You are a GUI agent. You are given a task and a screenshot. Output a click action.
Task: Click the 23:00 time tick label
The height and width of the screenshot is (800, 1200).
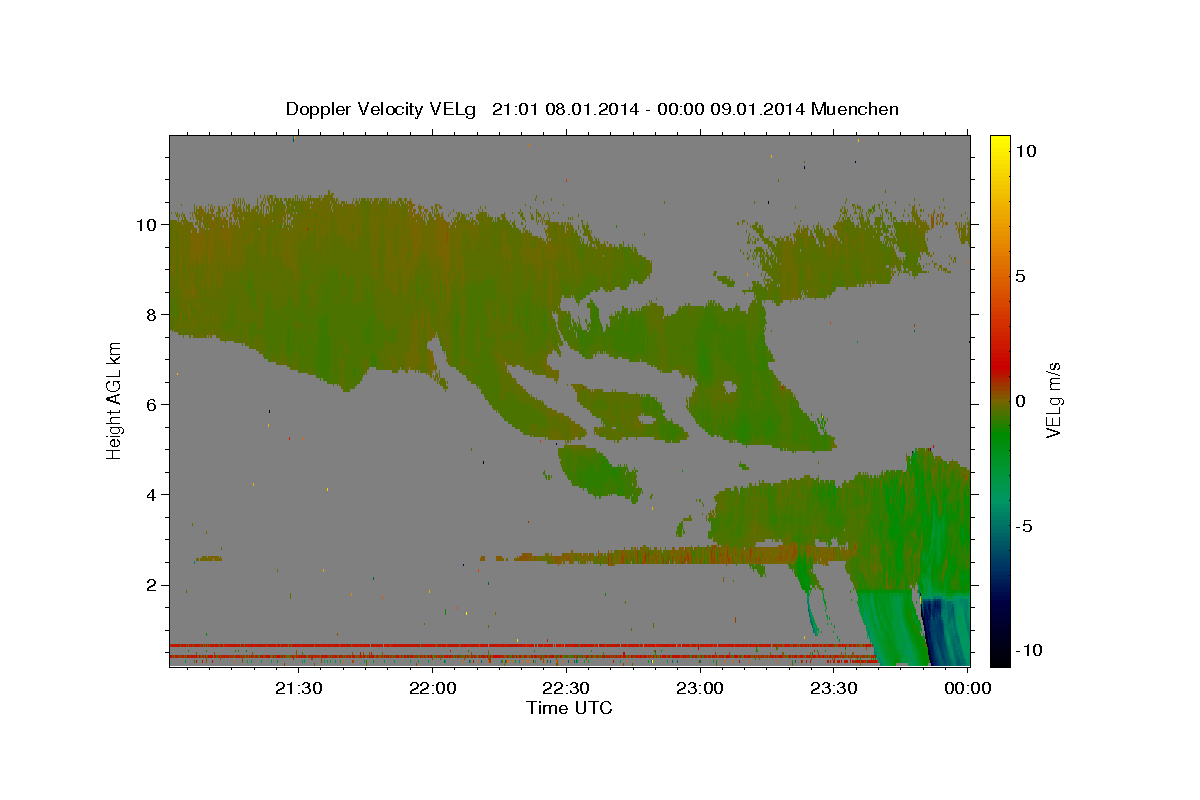coord(700,688)
